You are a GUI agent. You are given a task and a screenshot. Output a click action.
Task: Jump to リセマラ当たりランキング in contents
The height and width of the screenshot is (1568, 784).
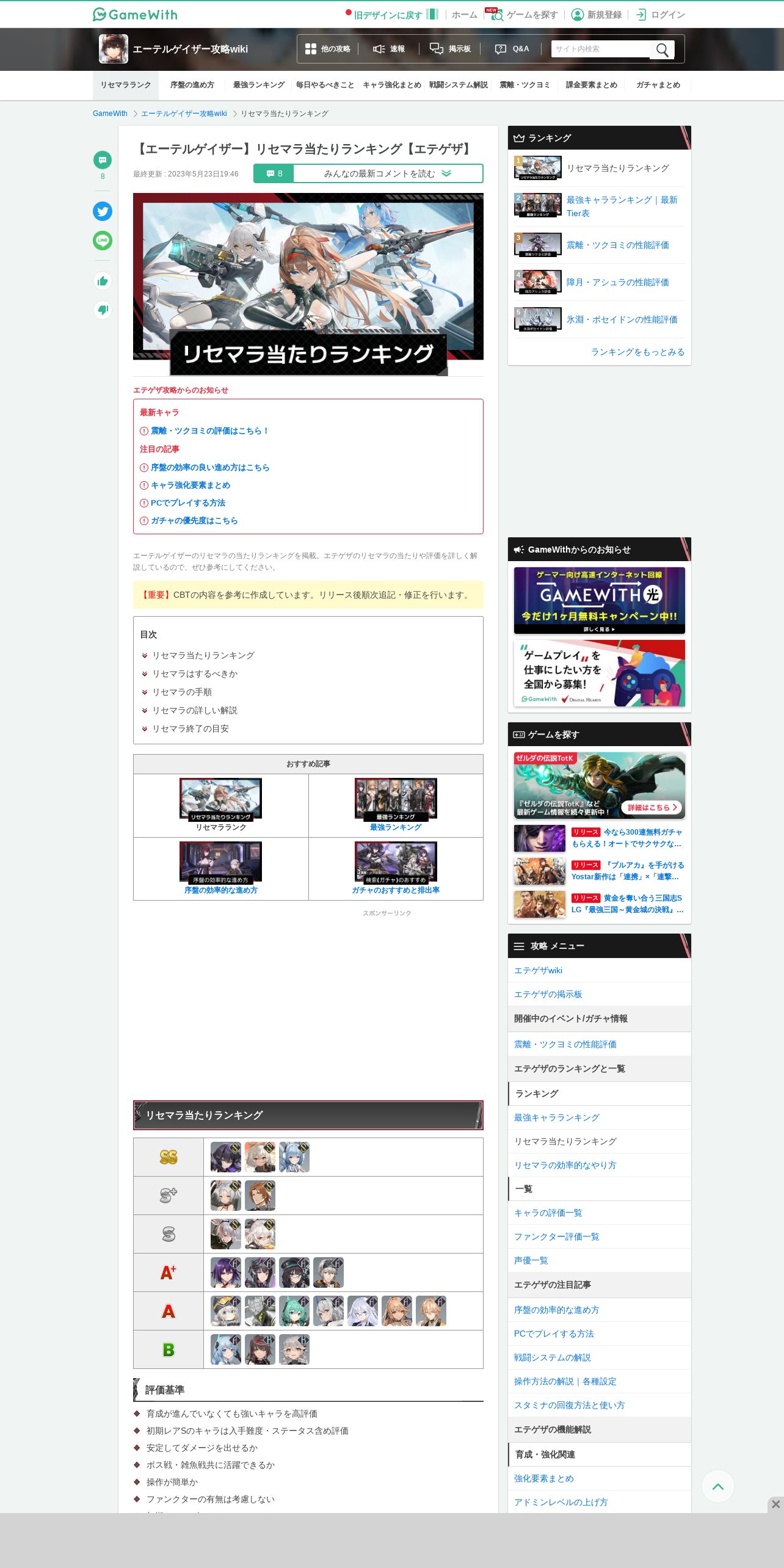203,655
